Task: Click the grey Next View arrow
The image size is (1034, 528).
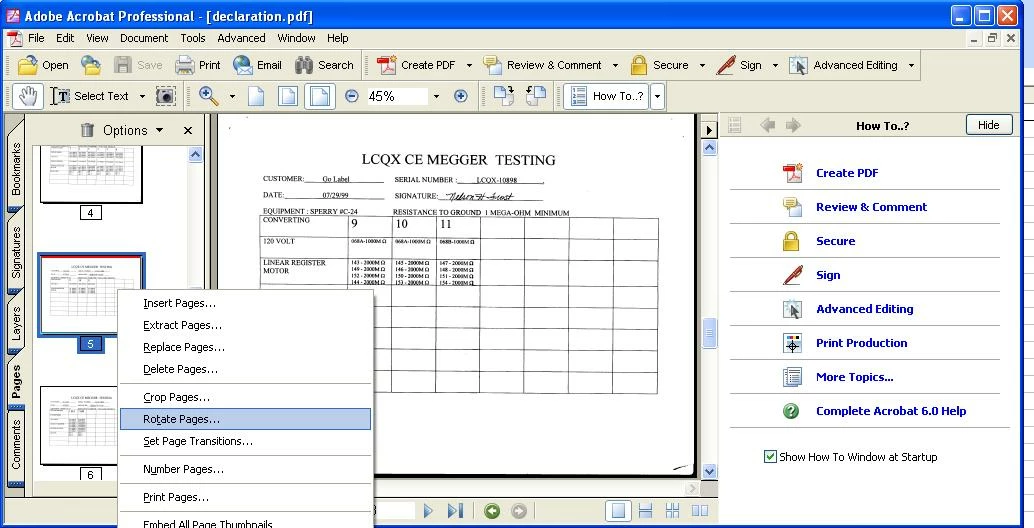Action: point(519,511)
